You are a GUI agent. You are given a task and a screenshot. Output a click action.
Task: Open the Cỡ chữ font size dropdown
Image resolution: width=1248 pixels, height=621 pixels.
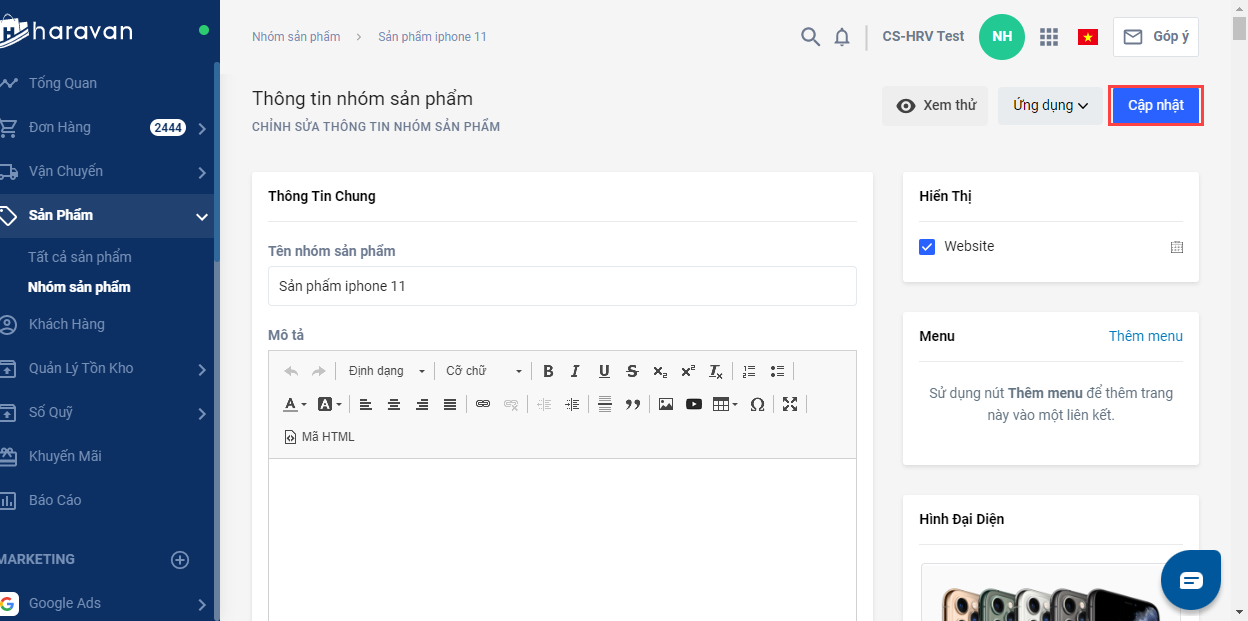coord(484,371)
